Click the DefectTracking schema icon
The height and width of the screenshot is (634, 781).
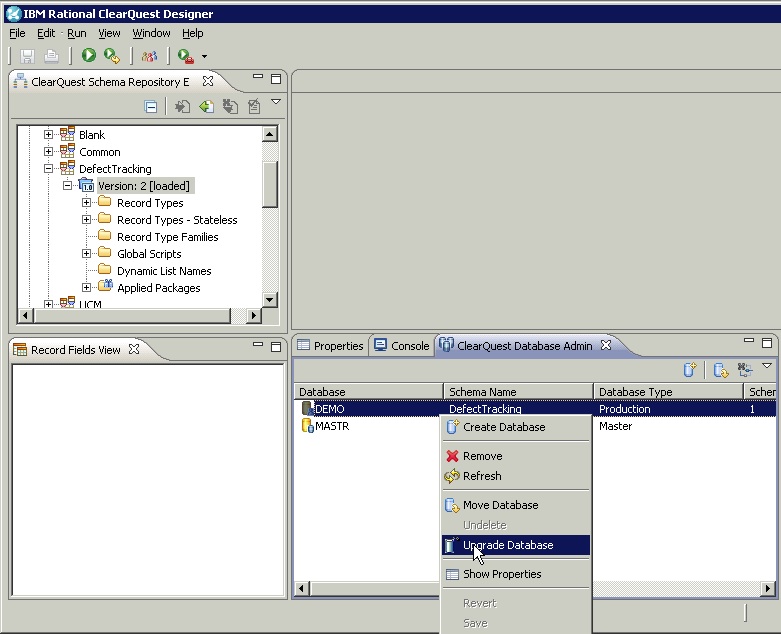[67, 167]
